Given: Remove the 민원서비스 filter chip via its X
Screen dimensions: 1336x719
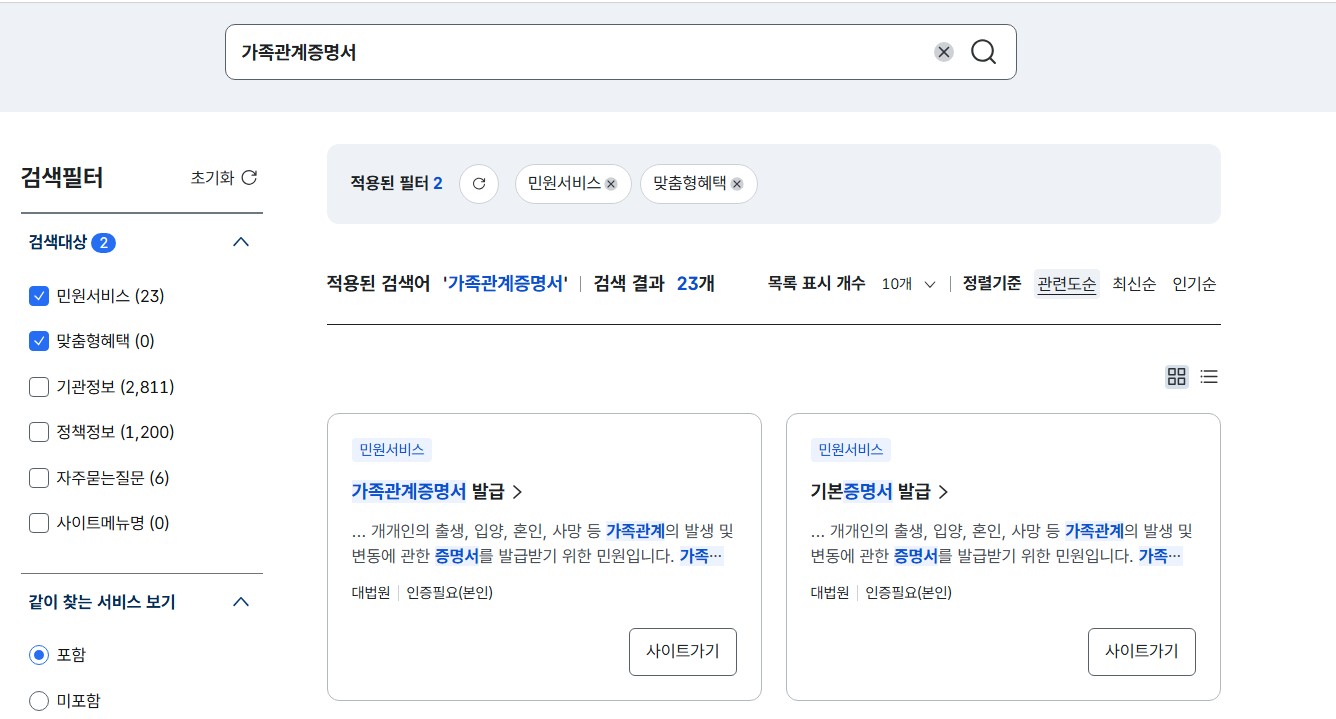Looking at the screenshot, I should [611, 184].
